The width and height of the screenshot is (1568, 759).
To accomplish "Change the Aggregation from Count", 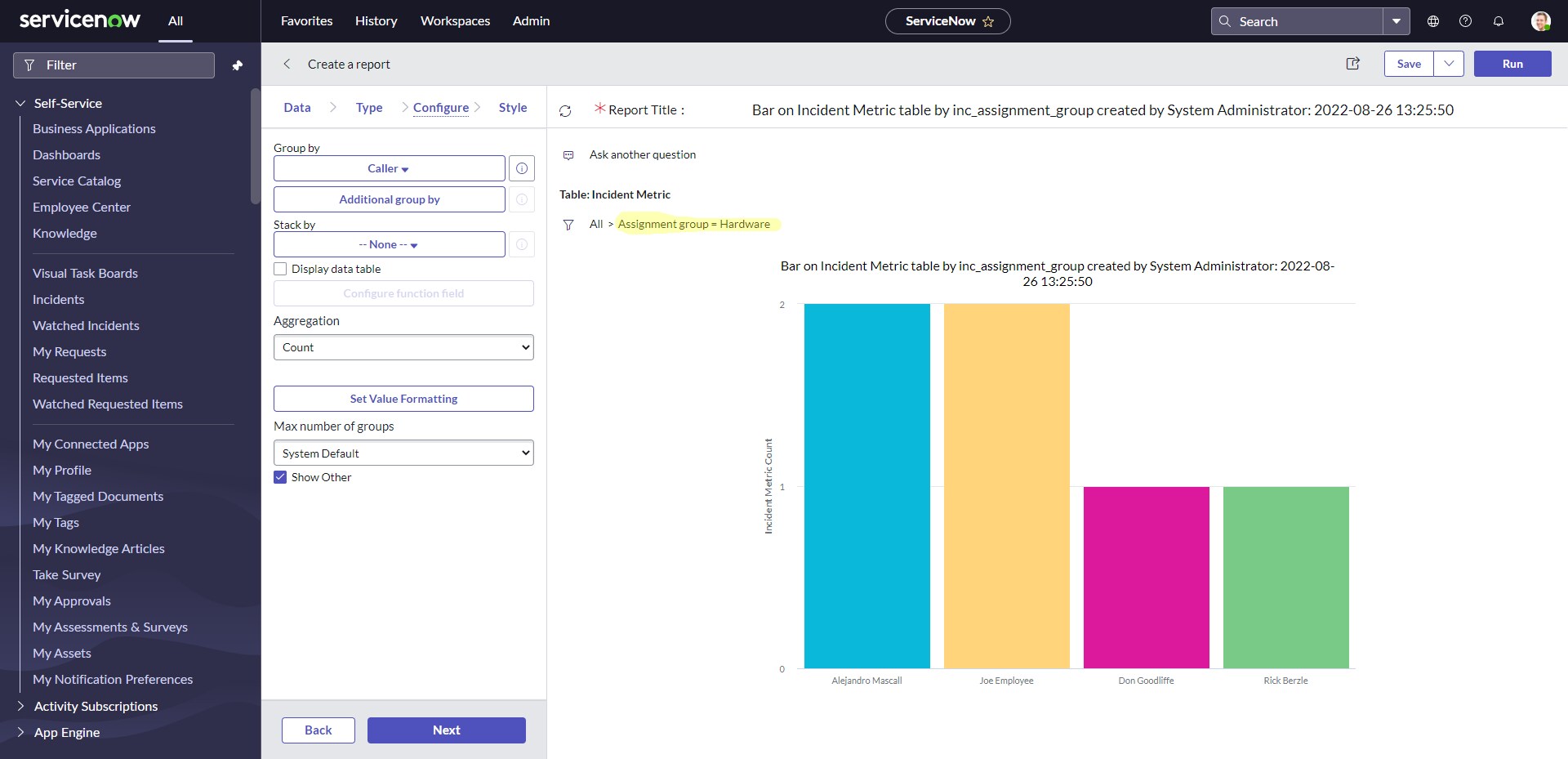I will point(403,346).
